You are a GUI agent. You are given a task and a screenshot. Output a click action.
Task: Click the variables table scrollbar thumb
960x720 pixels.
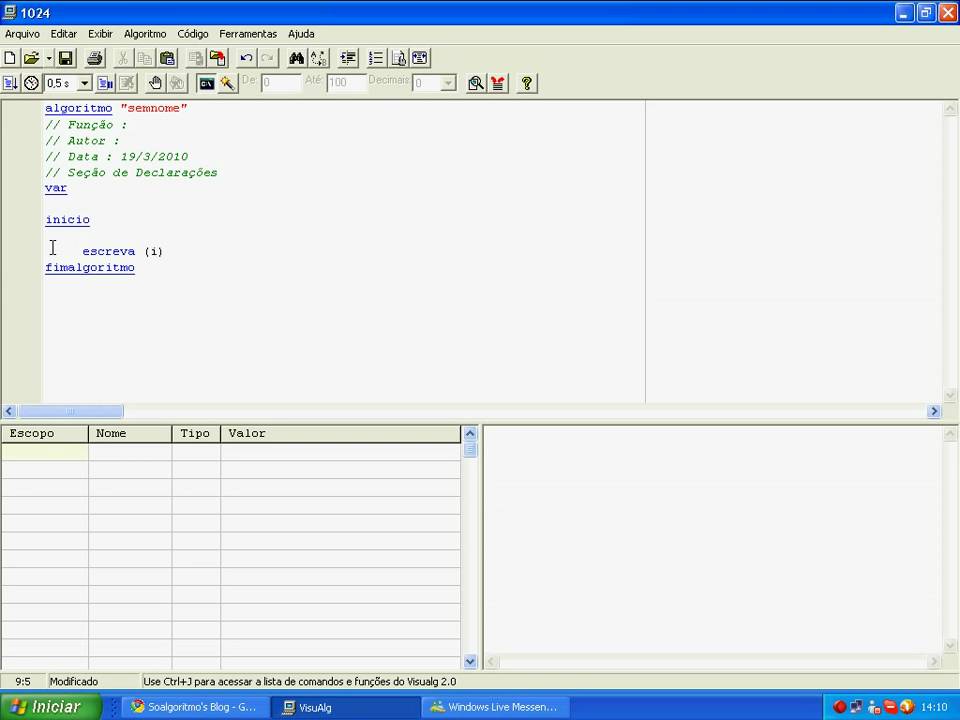(470, 449)
